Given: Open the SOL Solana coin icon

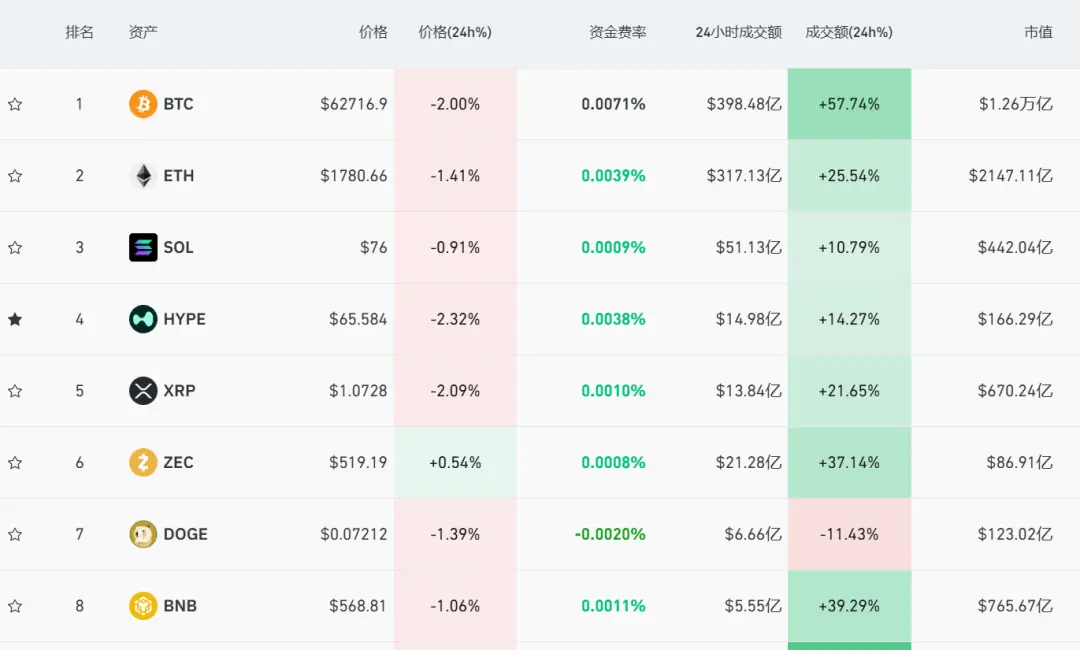Looking at the screenshot, I should (x=143, y=247).
